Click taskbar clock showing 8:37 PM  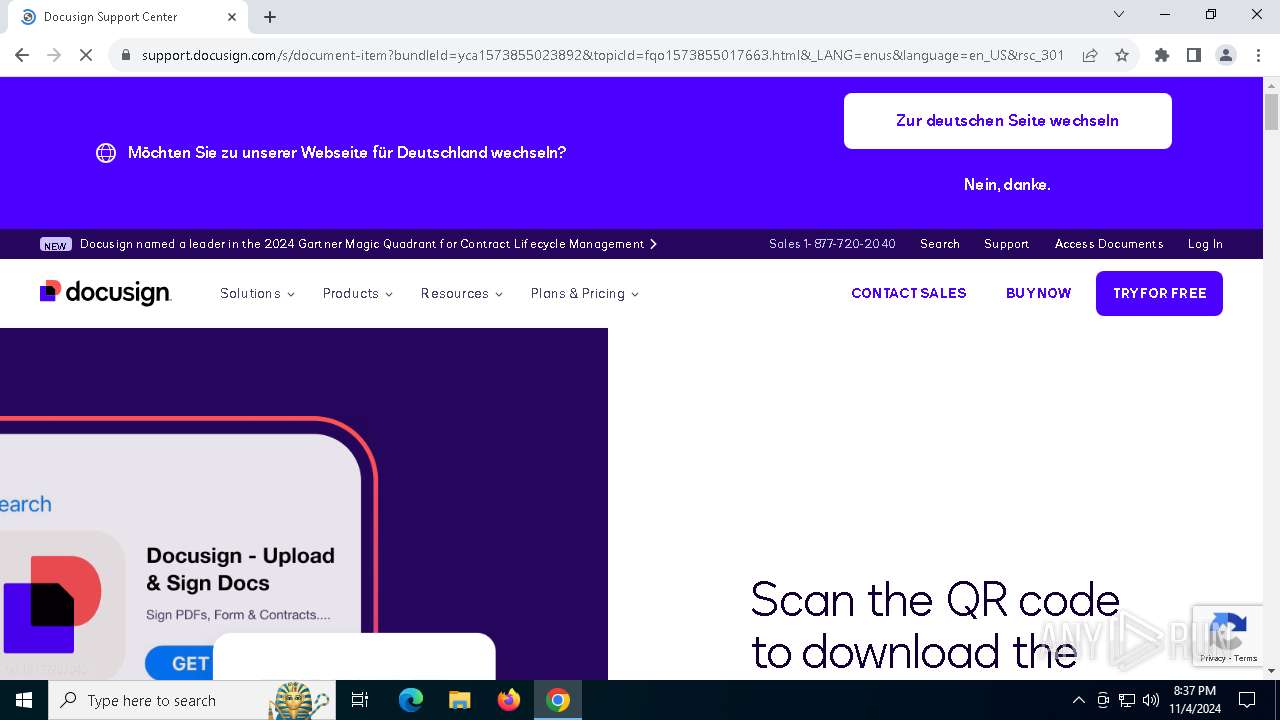[x=1195, y=700]
